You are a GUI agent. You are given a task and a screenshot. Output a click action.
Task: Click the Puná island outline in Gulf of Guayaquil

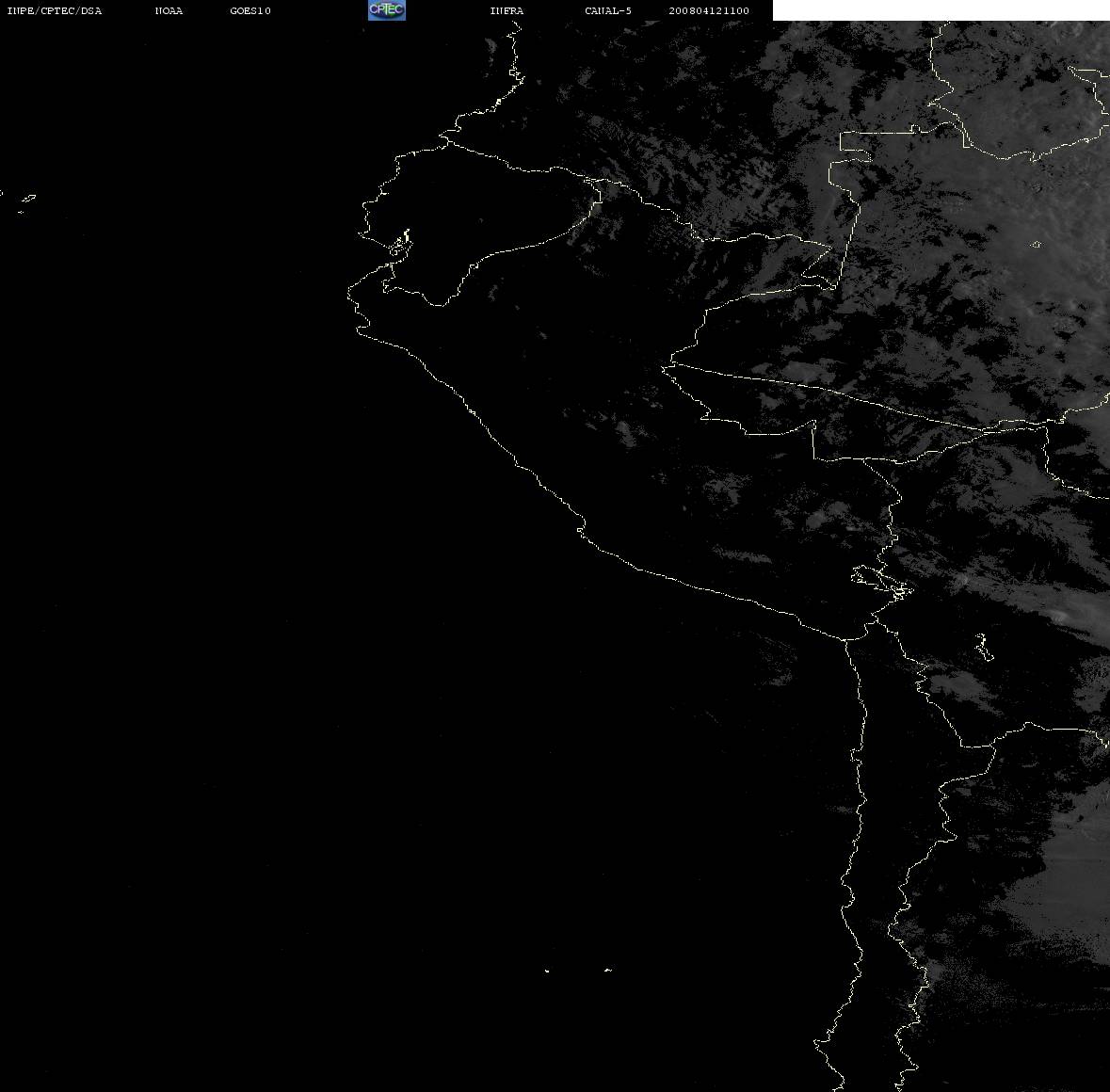click(400, 244)
